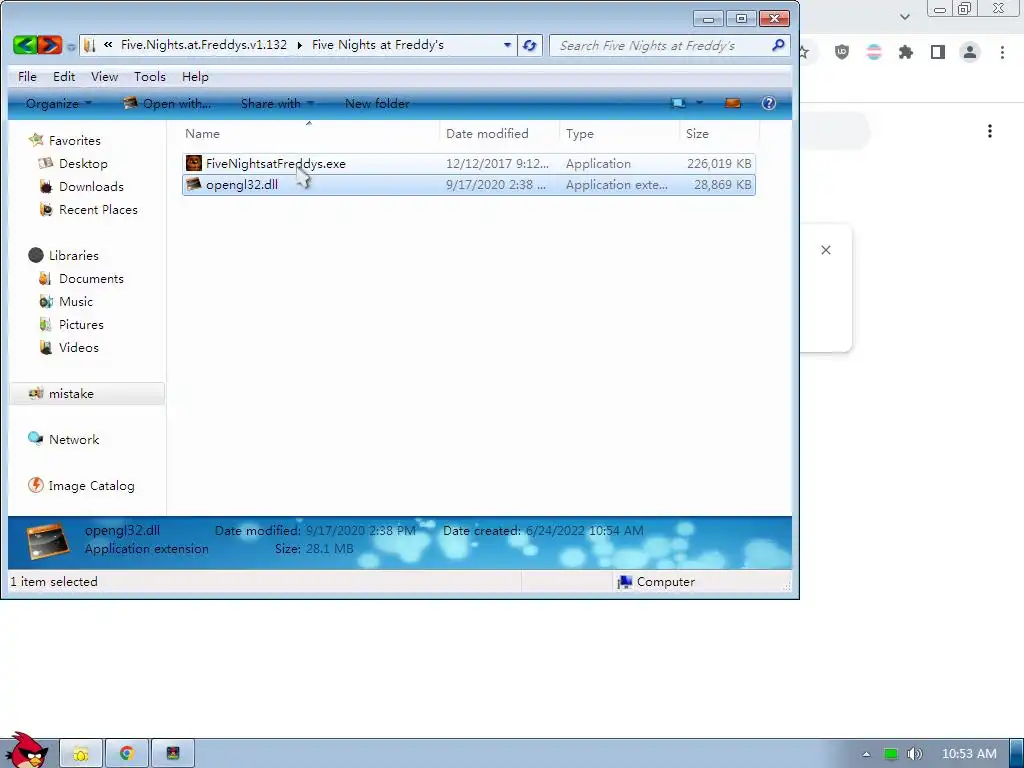
Task: Refresh the current folder view
Action: coord(530,45)
